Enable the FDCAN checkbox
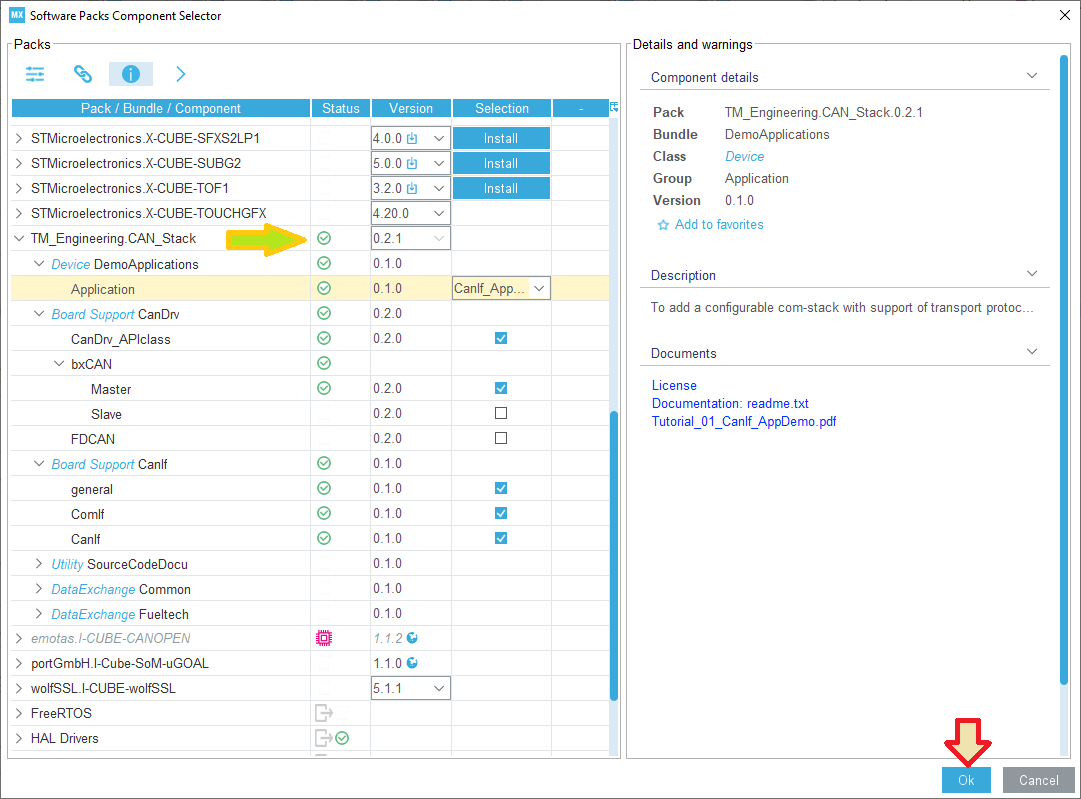Image resolution: width=1081 pixels, height=799 pixels. click(501, 438)
